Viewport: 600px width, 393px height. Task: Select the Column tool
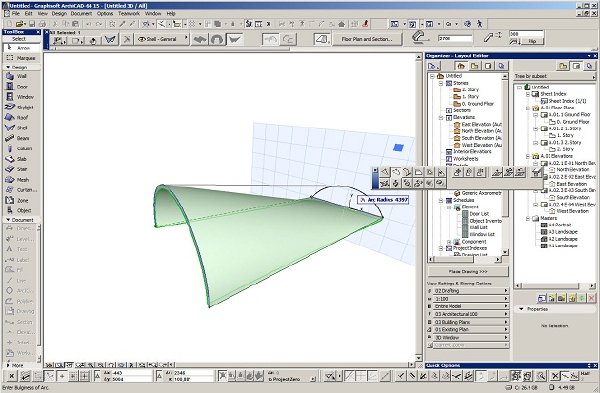click(22, 148)
